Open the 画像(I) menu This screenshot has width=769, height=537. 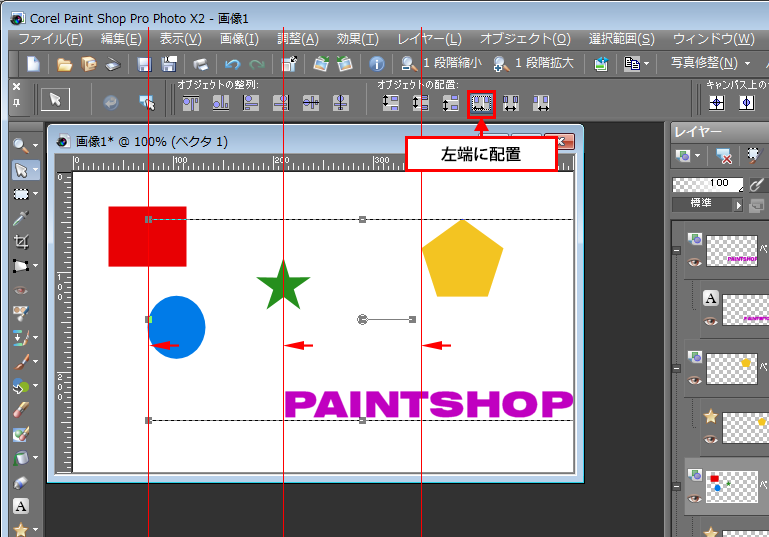coord(239,39)
